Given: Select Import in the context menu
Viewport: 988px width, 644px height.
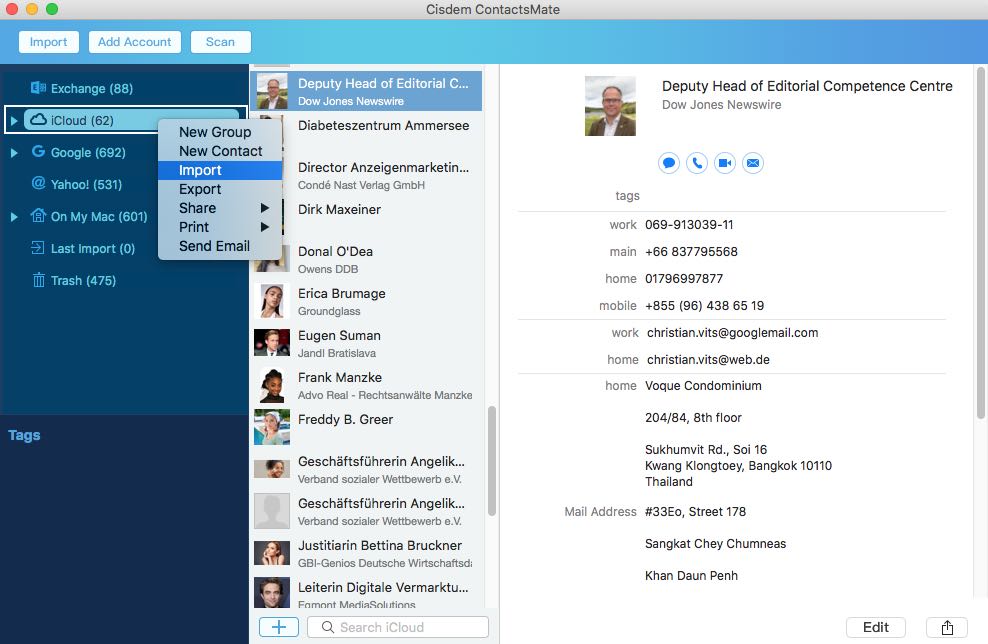Looking at the screenshot, I should (220, 170).
